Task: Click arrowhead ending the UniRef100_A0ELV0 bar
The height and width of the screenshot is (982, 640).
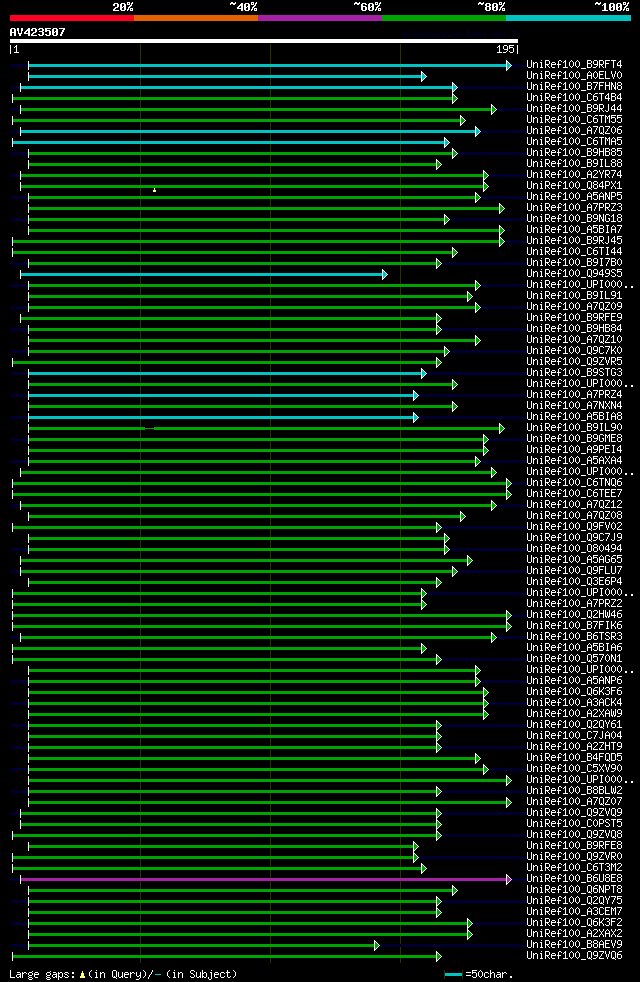Action: click(424, 76)
